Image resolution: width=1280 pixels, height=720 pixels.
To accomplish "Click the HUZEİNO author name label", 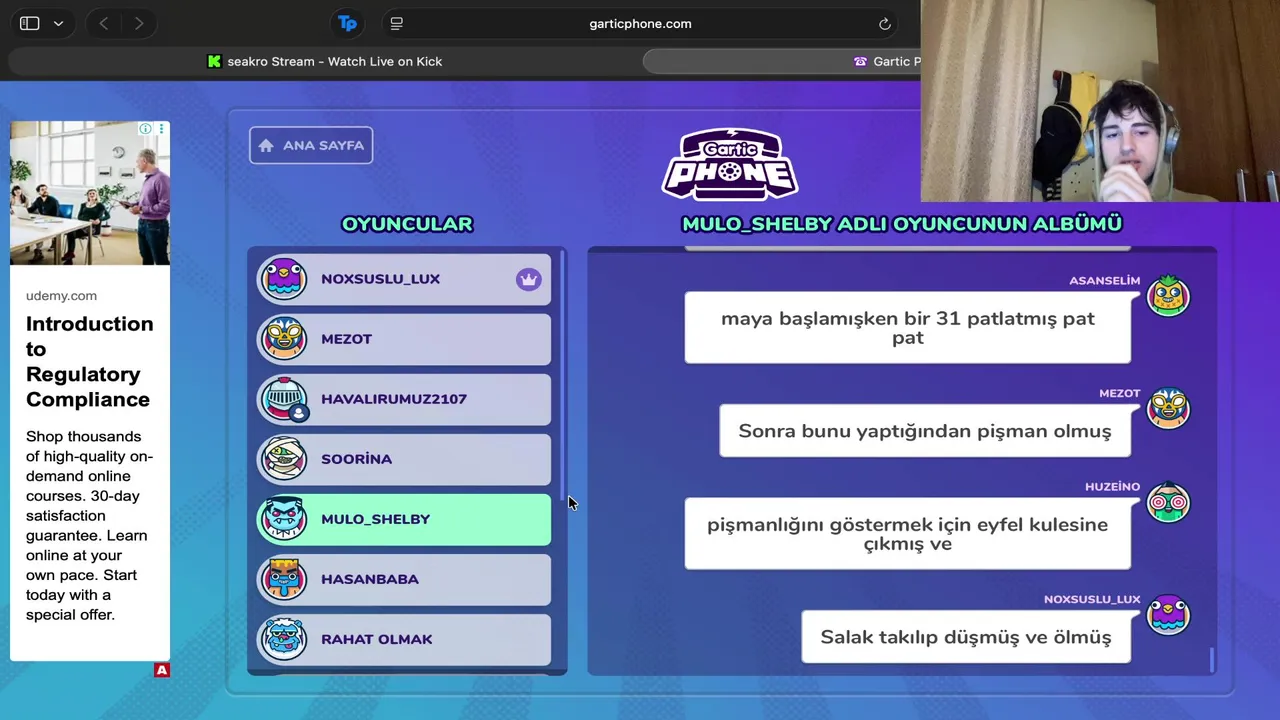I will [1112, 487].
